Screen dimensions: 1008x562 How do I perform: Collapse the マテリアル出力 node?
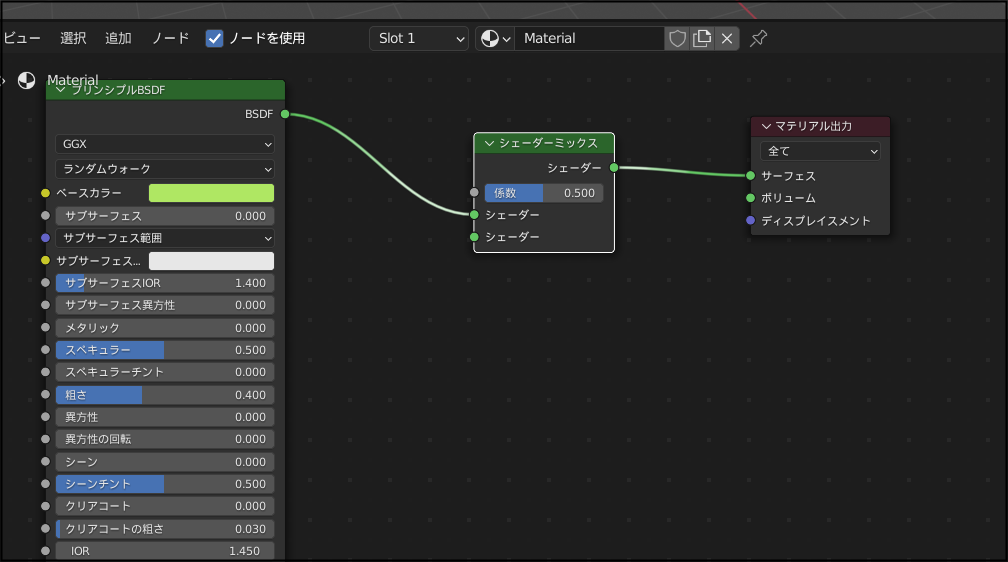point(766,127)
